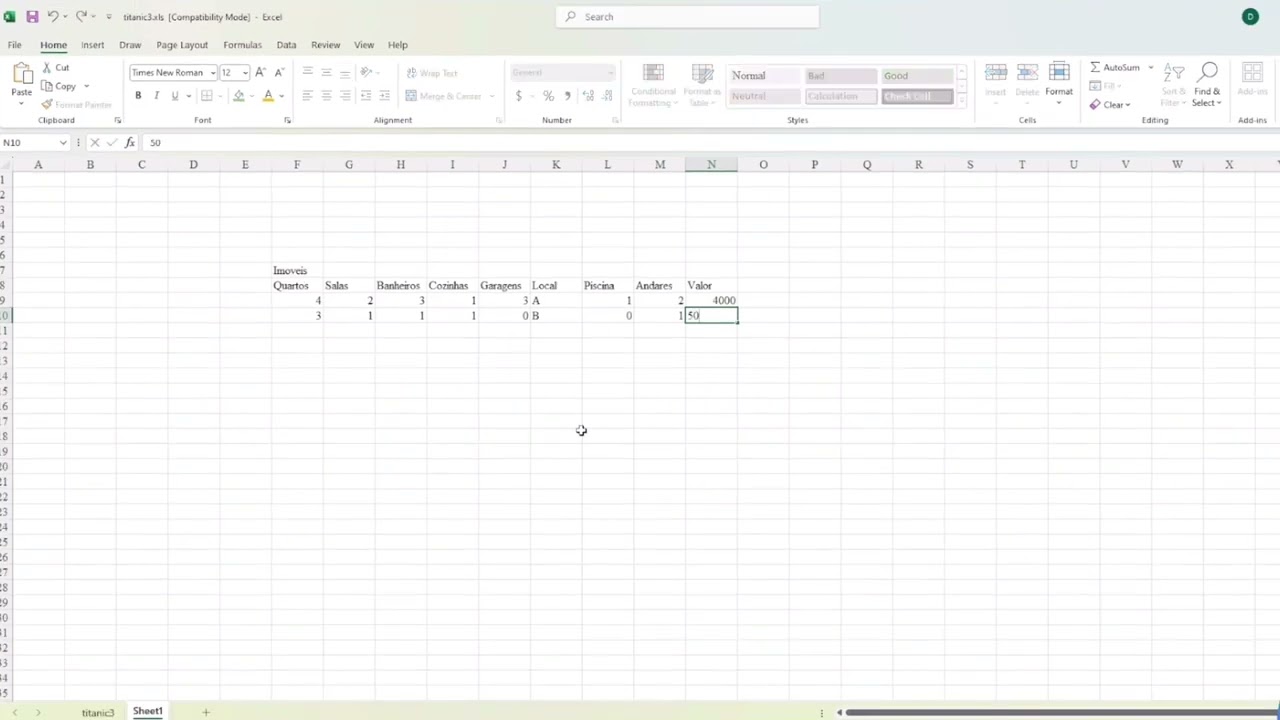The width and height of the screenshot is (1280, 720).
Task: Apply fill color using the paint bucket icon
Action: [x=239, y=96]
